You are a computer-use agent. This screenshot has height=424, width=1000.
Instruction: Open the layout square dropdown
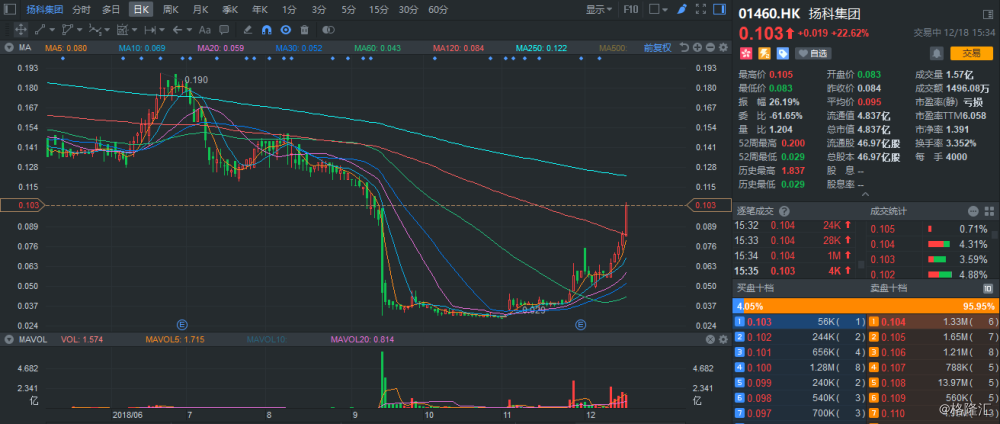pyautogui.click(x=658, y=10)
